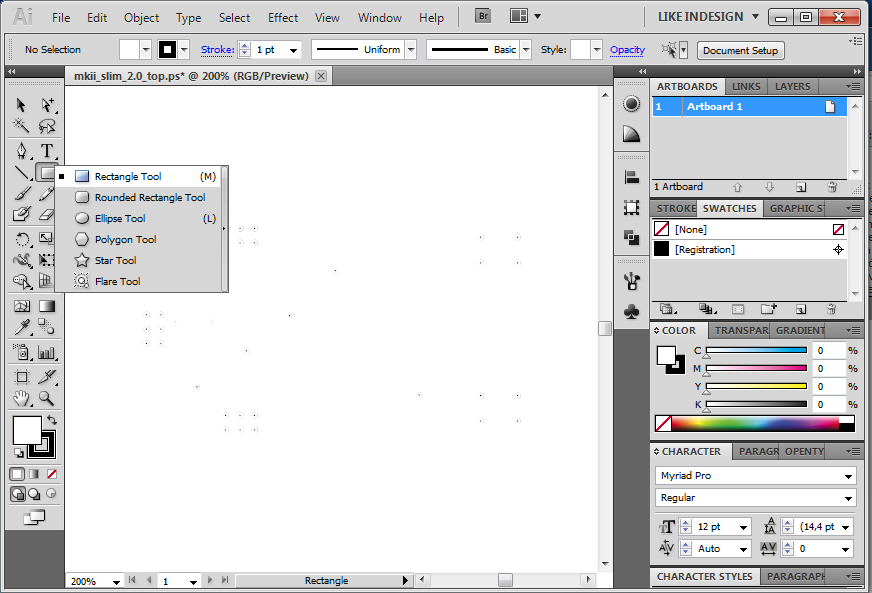Set None fill toolbox button
Viewport: 872px width, 593px height.
click(x=52, y=474)
